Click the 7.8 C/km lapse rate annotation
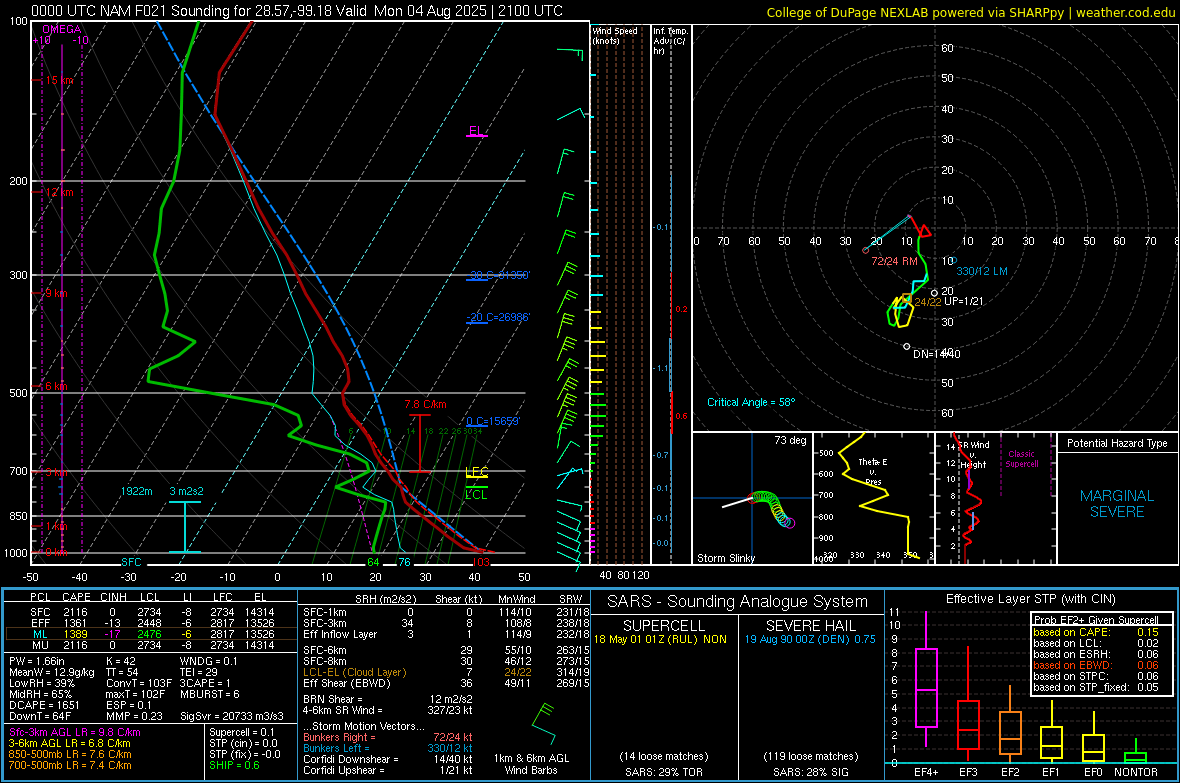1180x783 pixels. pos(425,404)
